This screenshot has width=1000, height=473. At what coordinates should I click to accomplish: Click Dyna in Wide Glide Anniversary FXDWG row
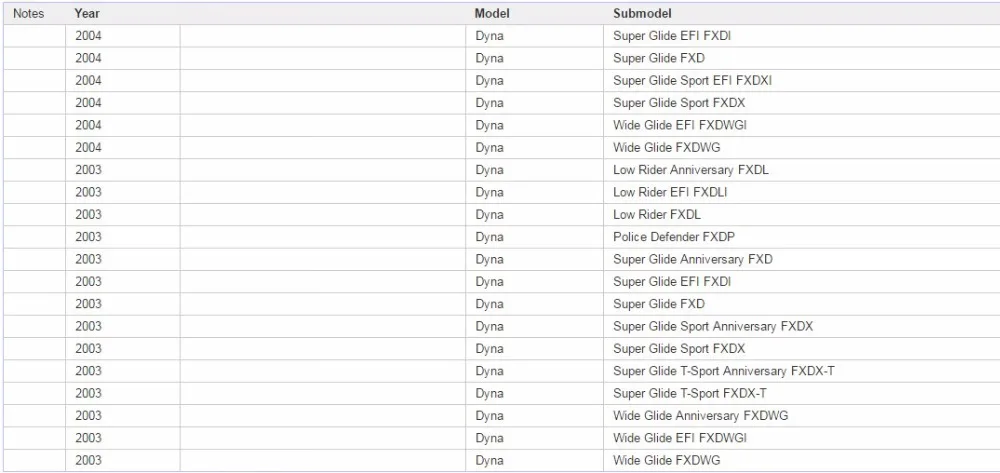click(x=489, y=415)
